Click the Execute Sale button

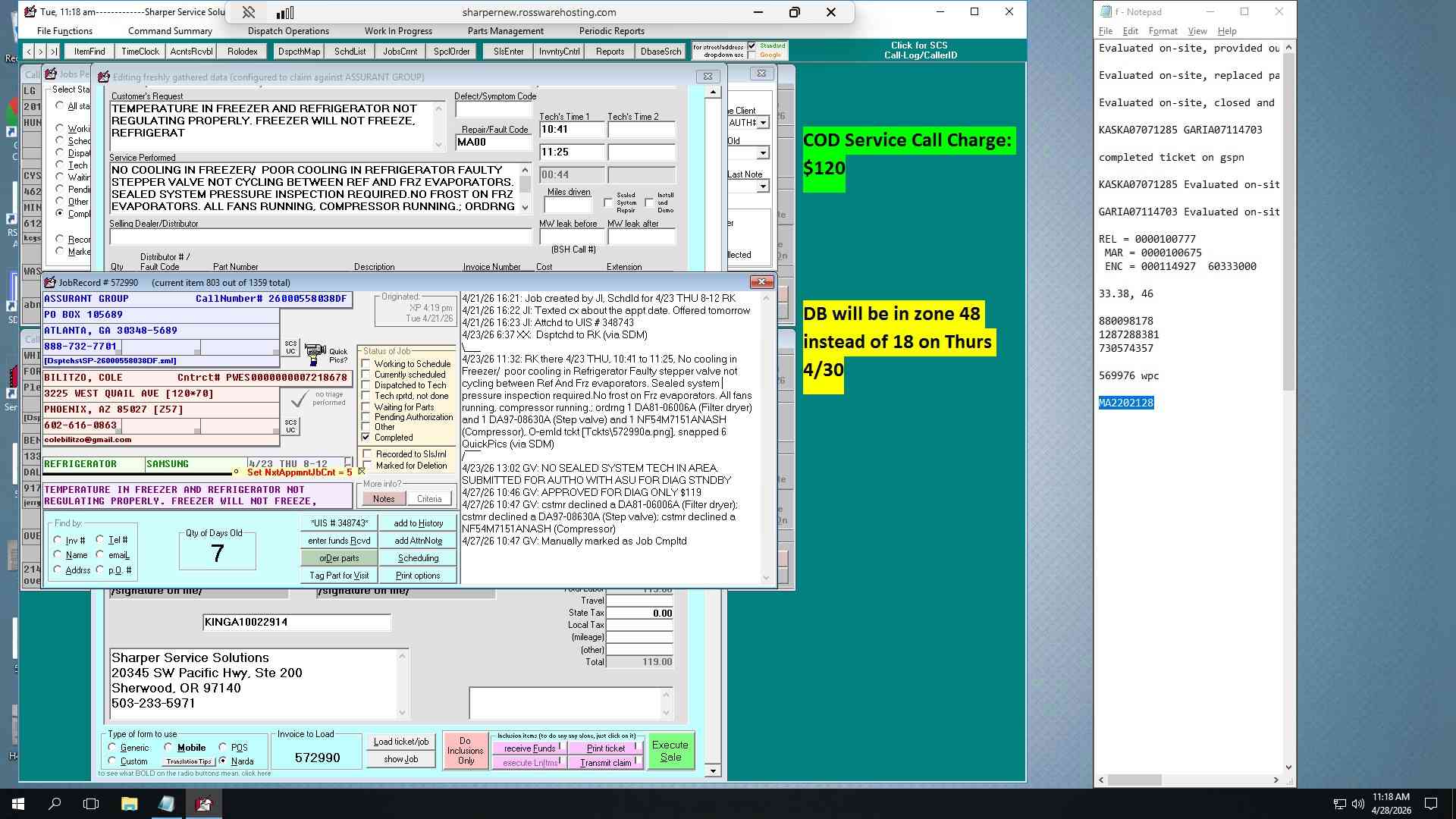[x=670, y=751]
